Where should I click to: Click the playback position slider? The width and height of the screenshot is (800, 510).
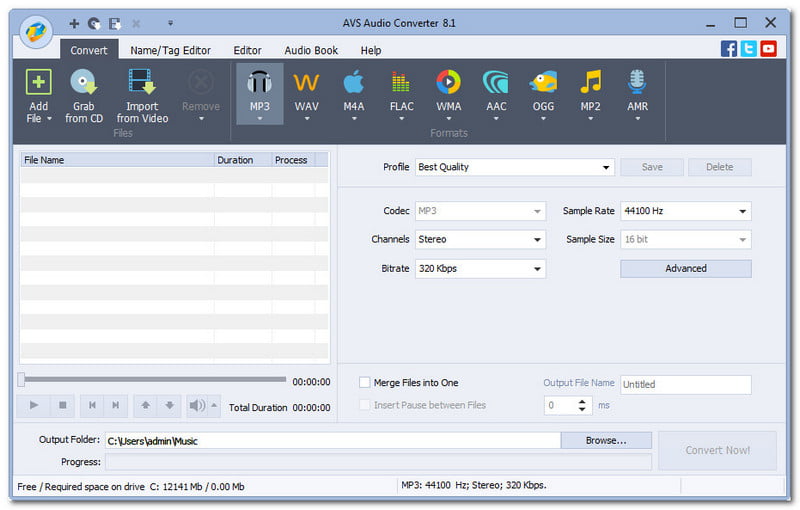point(150,380)
